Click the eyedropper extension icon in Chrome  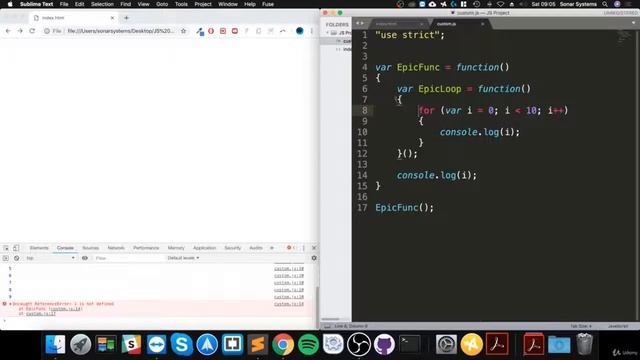(200, 31)
